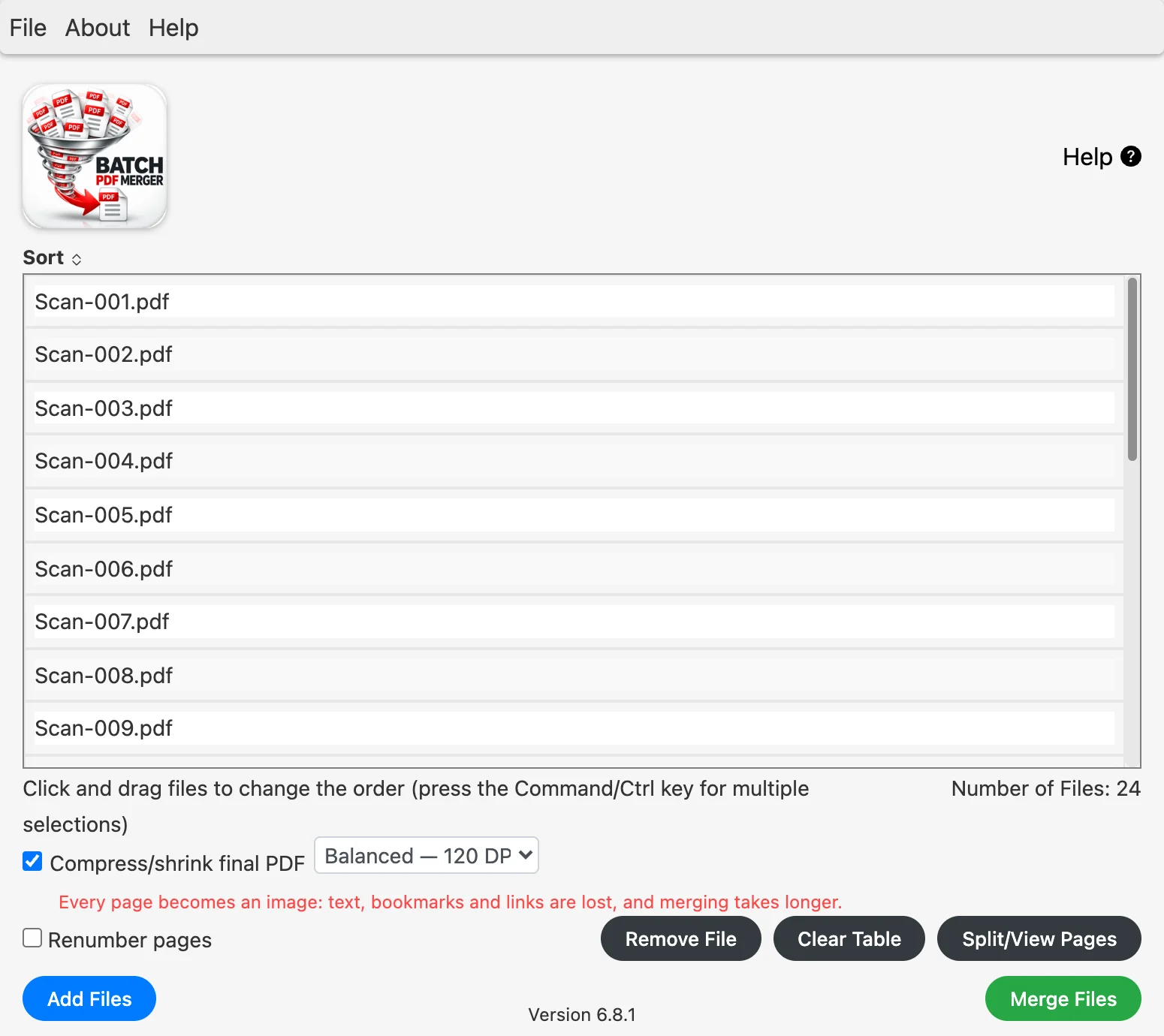1164x1036 pixels.
Task: Click the Sort up-down arrows icon
Action: (x=77, y=259)
